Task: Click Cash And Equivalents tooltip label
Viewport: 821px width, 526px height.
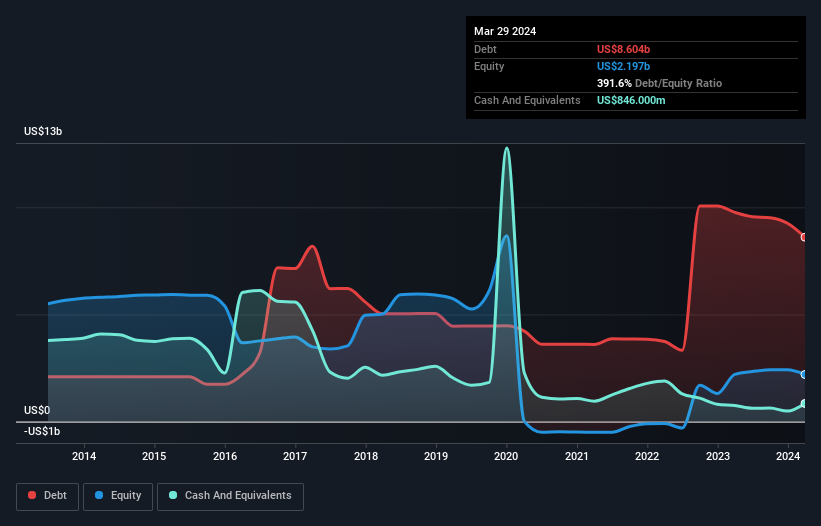Action: 527,100
